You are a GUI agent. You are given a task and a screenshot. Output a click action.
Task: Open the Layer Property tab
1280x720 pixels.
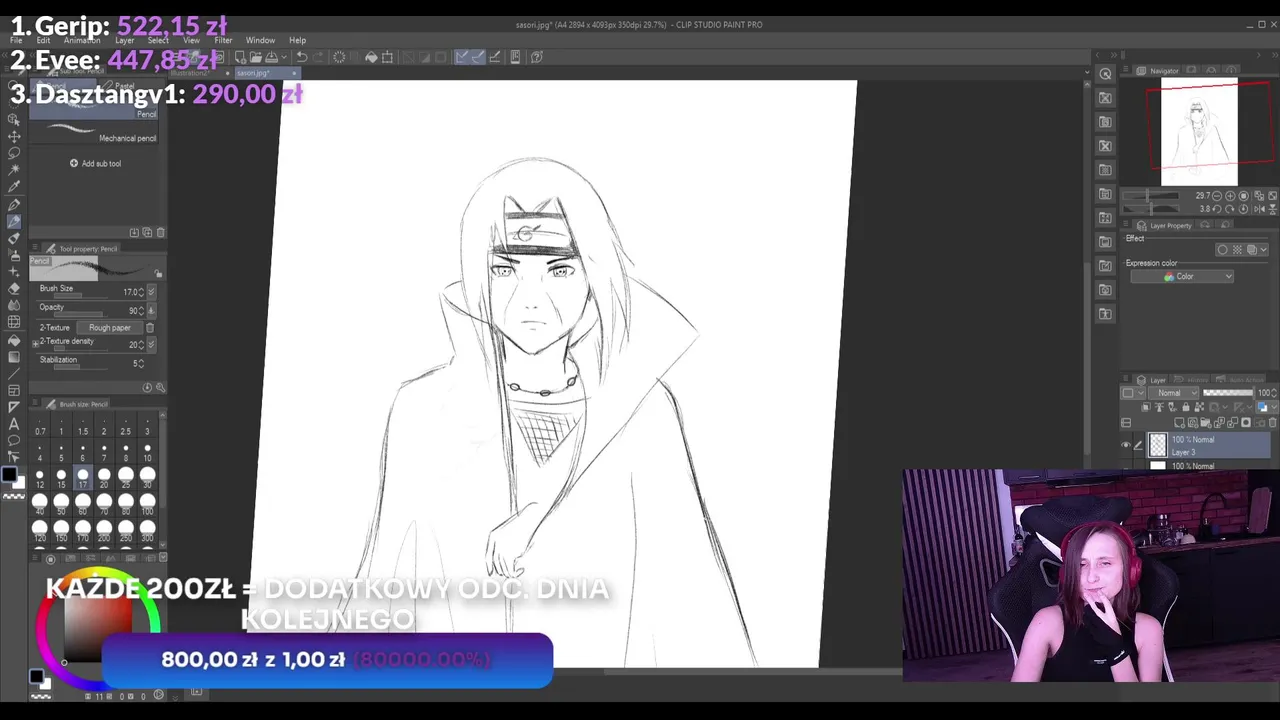point(1165,226)
